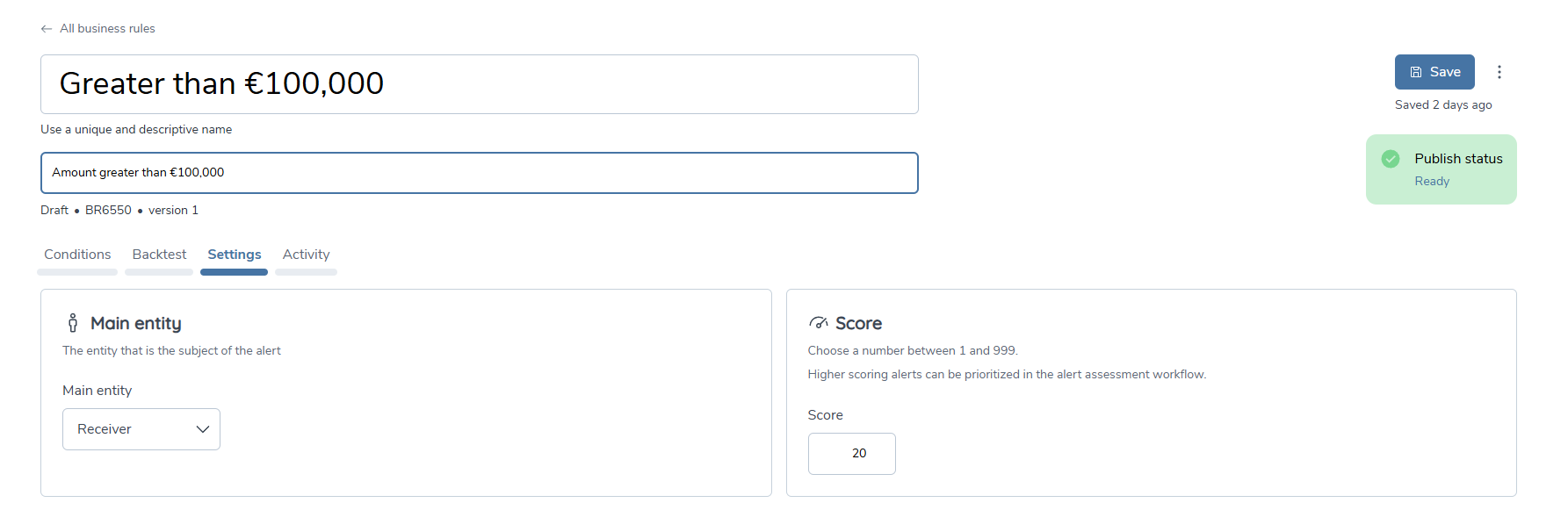Click the highlighted Settings tab
Image resolution: width=1568 pixels, height=510 pixels.
[234, 255]
